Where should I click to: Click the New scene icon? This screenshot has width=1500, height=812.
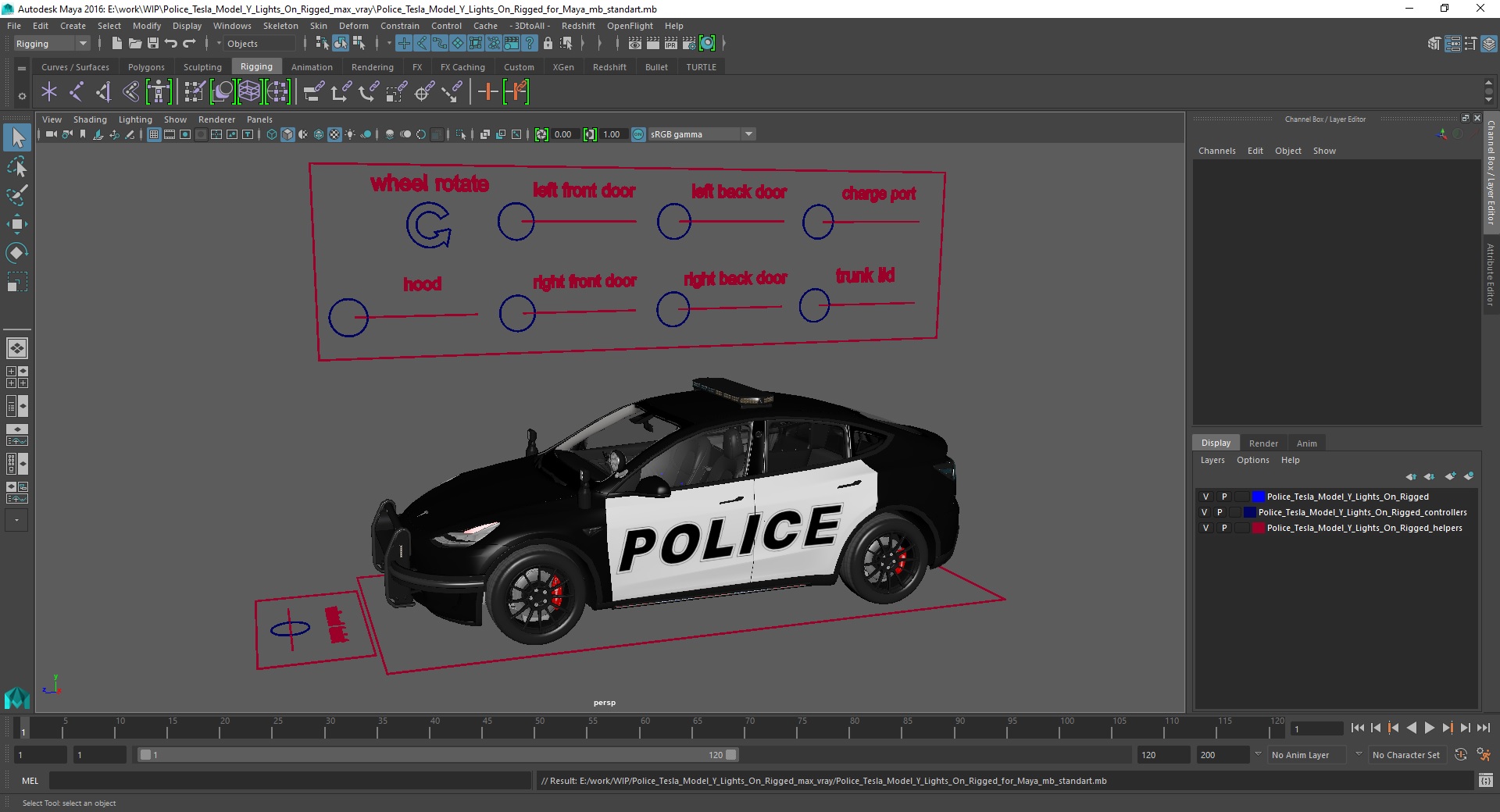[x=116, y=44]
